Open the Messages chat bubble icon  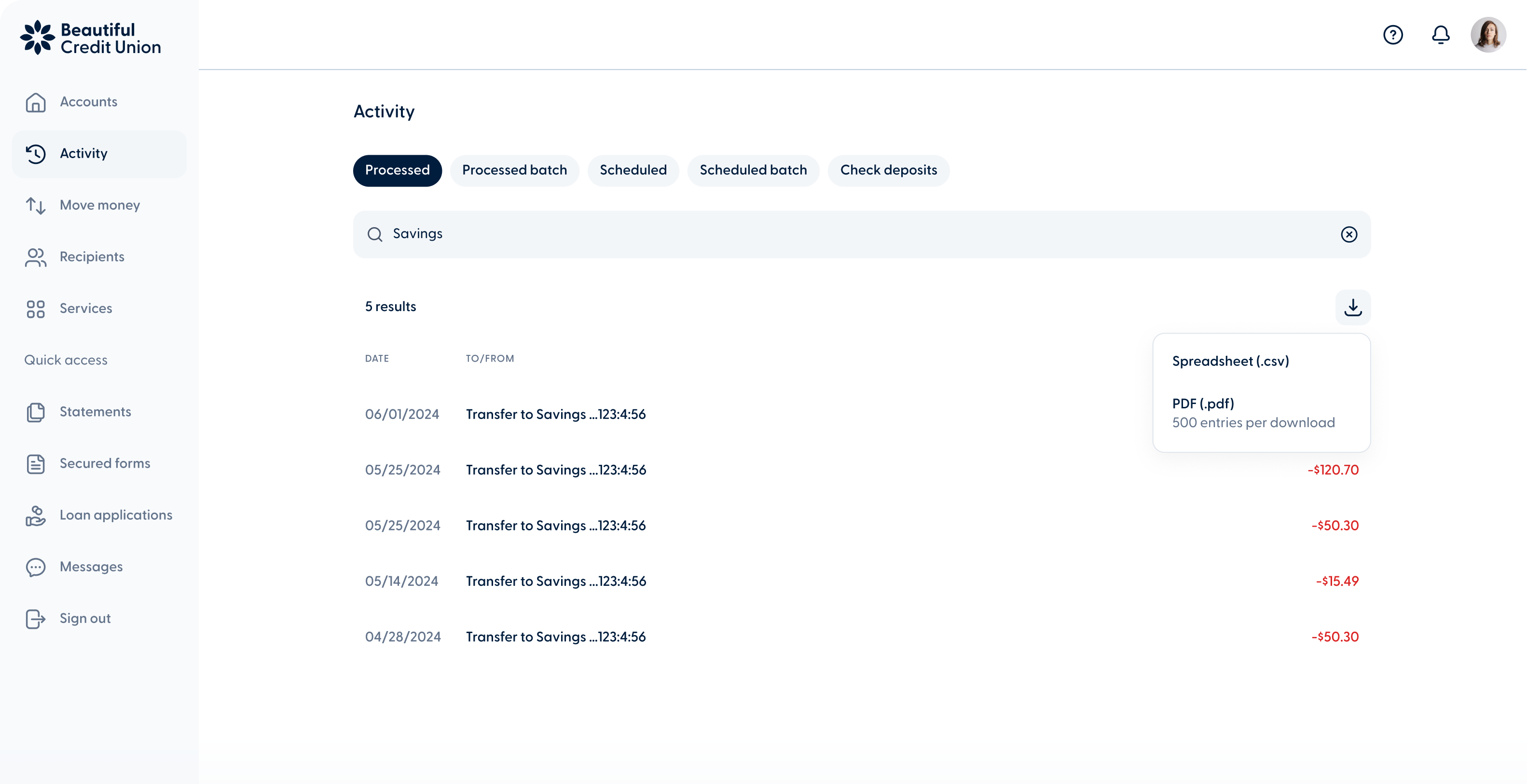36,567
